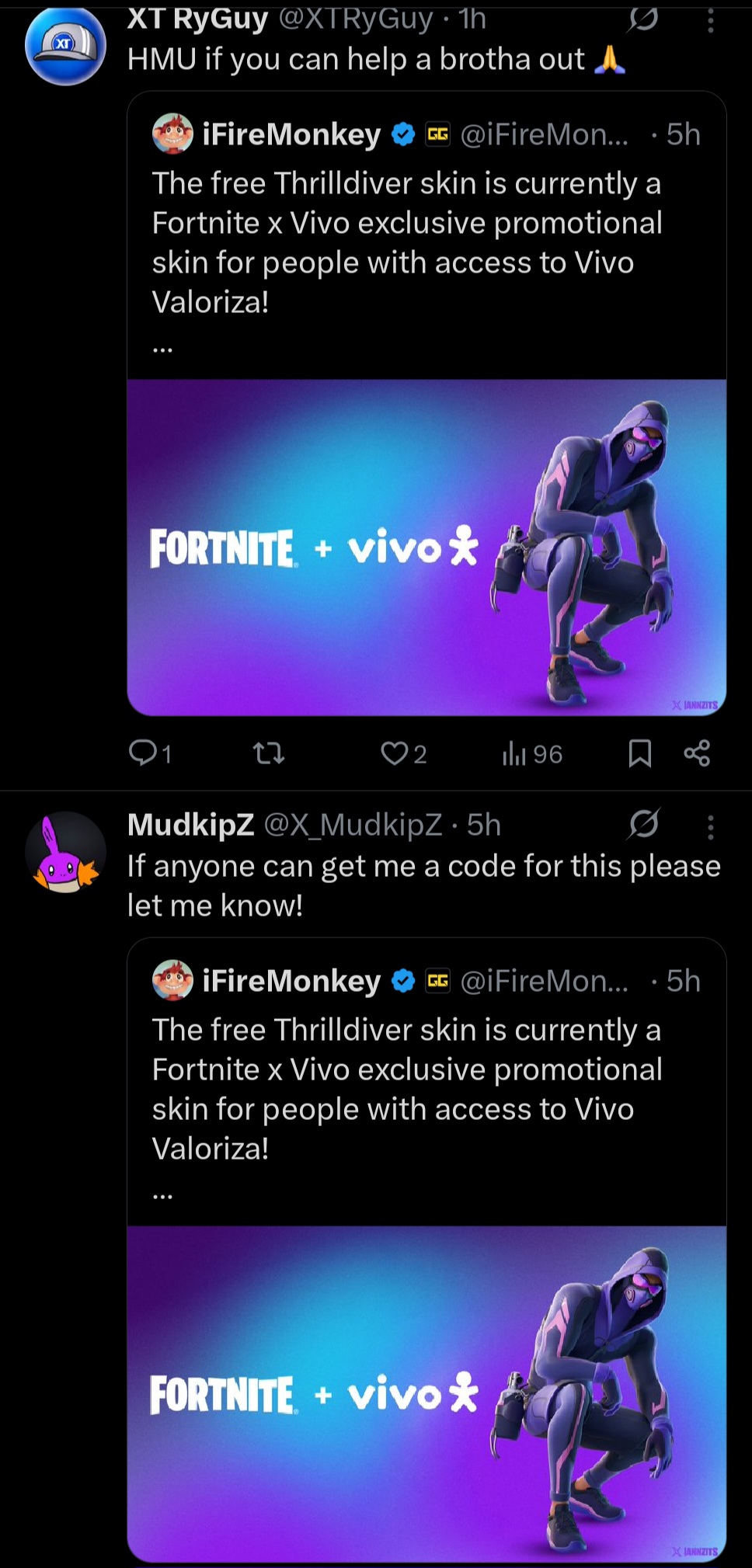The width and height of the screenshot is (752, 1568).
Task: Open more options on XT RyGuy's post
Action: click(710, 21)
